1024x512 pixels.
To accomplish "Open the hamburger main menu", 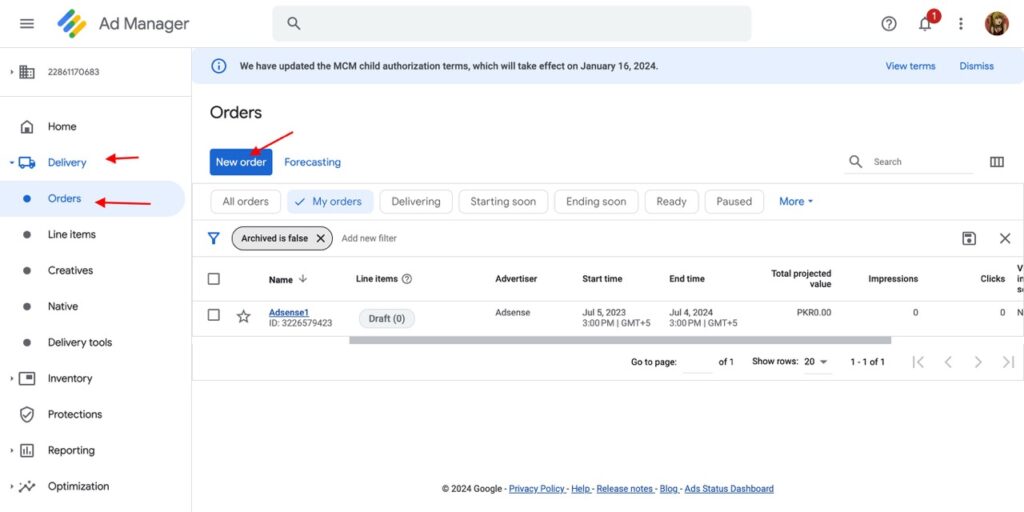I will click(x=27, y=24).
